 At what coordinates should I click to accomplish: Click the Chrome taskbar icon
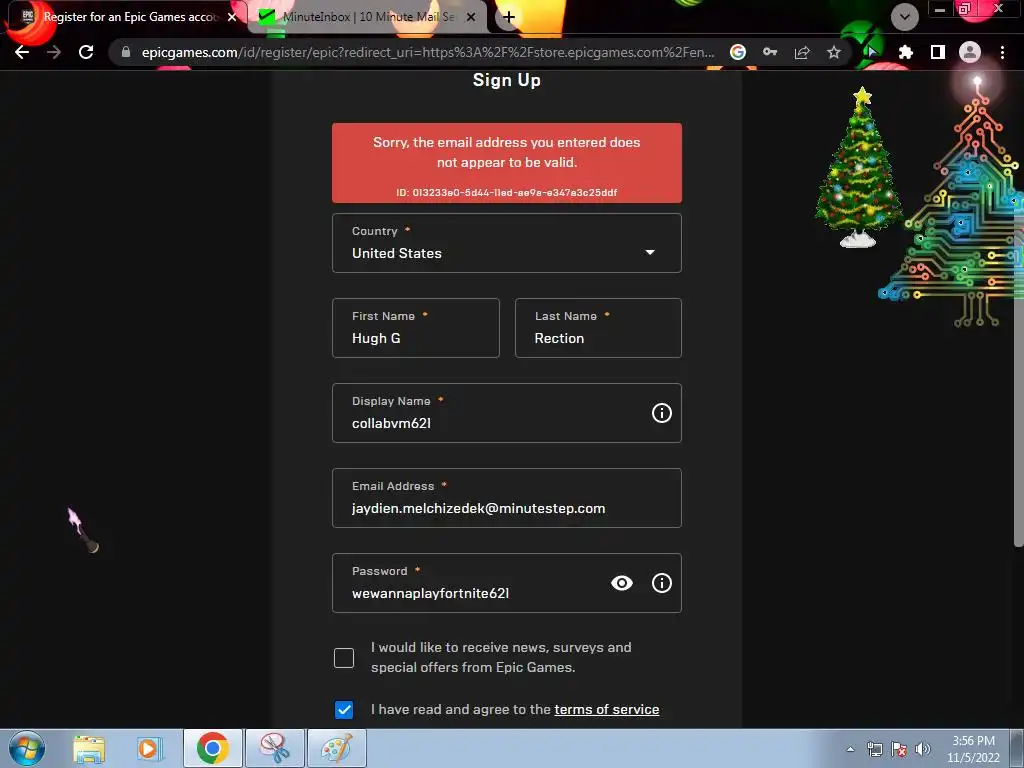(x=212, y=749)
